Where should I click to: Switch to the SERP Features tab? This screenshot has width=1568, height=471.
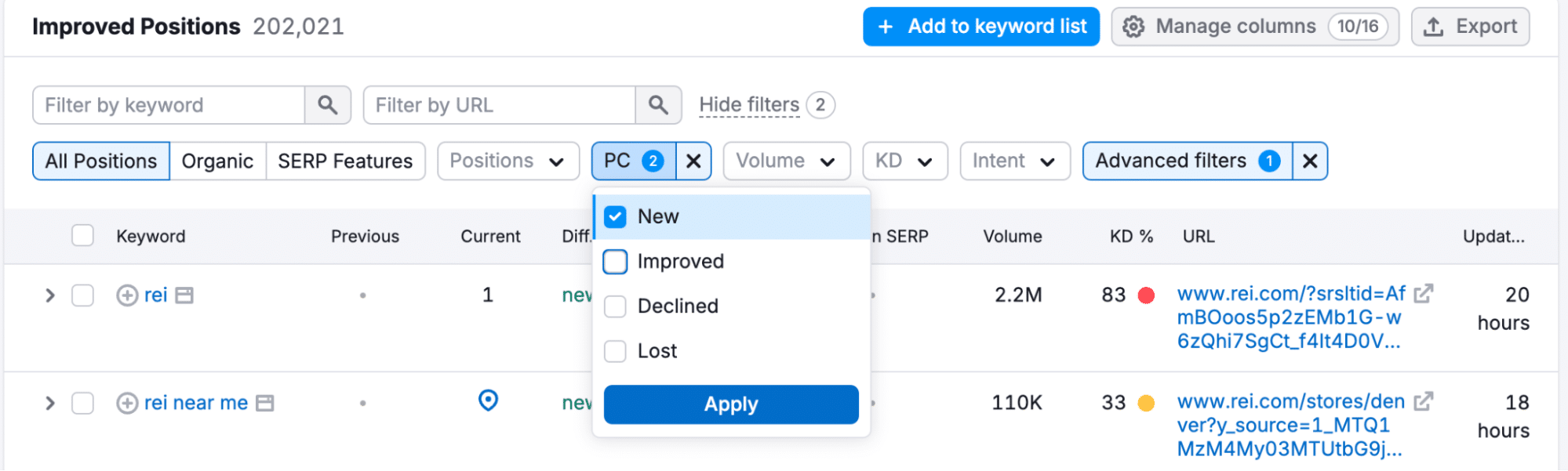(345, 161)
